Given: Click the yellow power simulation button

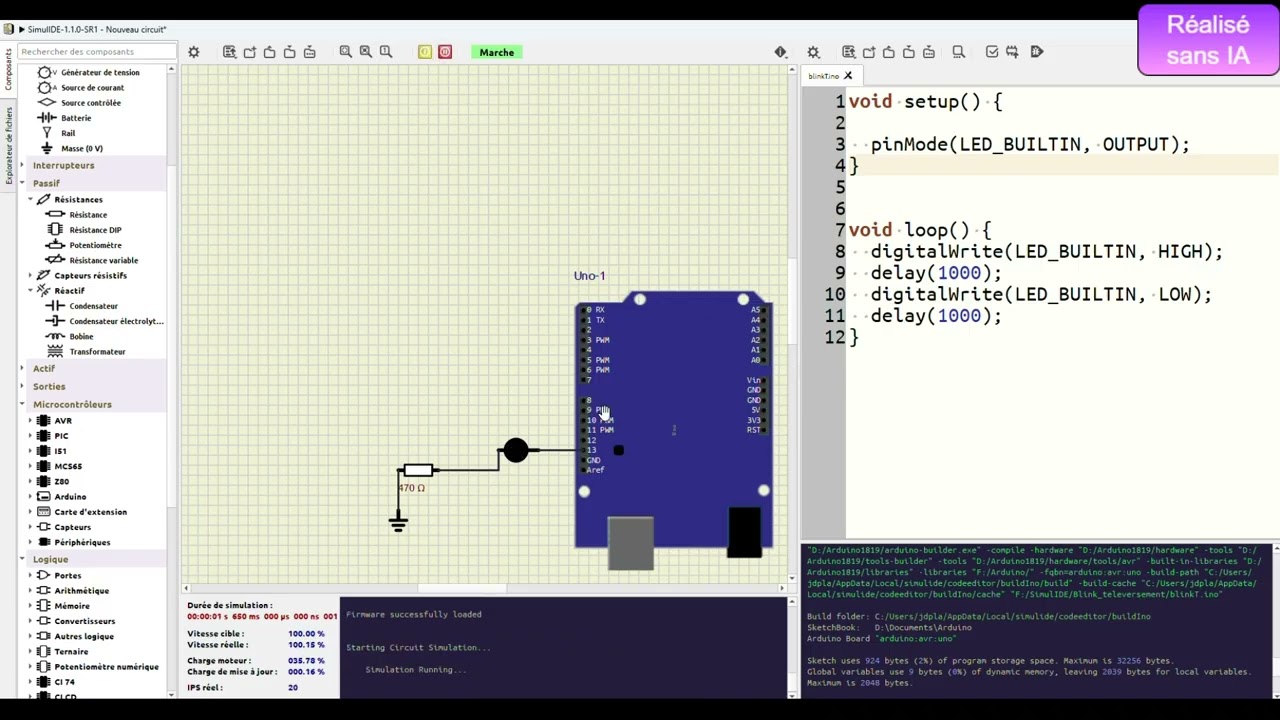Looking at the screenshot, I should (x=425, y=52).
